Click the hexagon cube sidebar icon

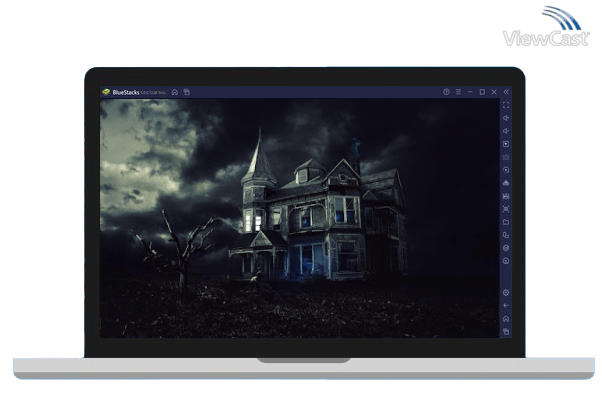click(x=506, y=248)
